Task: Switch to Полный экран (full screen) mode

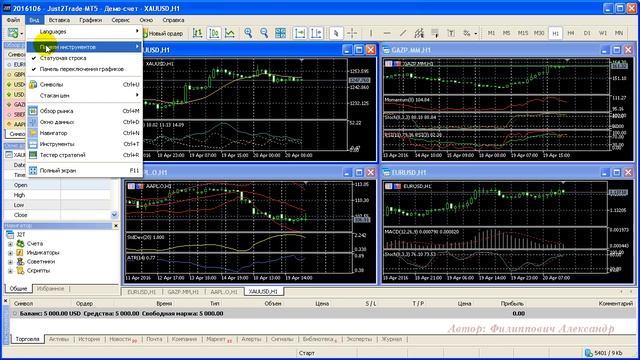Action: 84,171
